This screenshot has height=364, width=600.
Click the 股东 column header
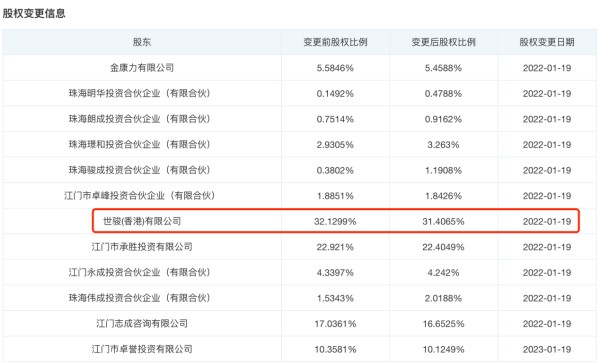point(142,42)
